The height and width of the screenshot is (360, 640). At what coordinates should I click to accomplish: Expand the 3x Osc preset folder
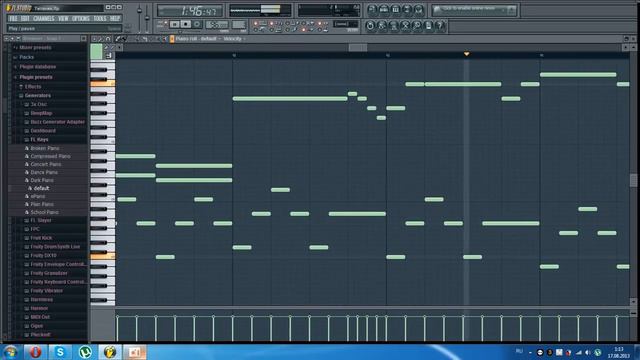38,104
